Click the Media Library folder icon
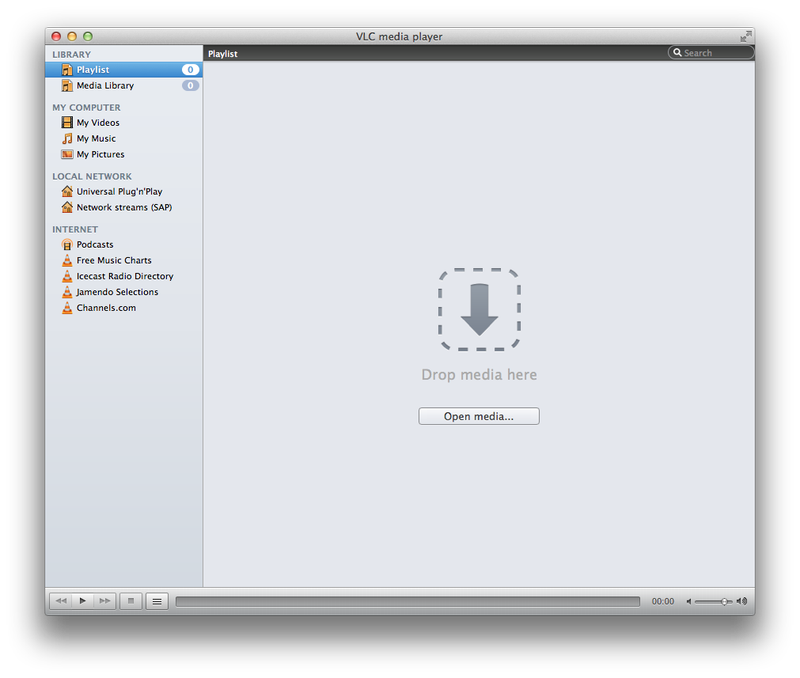 pos(67,85)
